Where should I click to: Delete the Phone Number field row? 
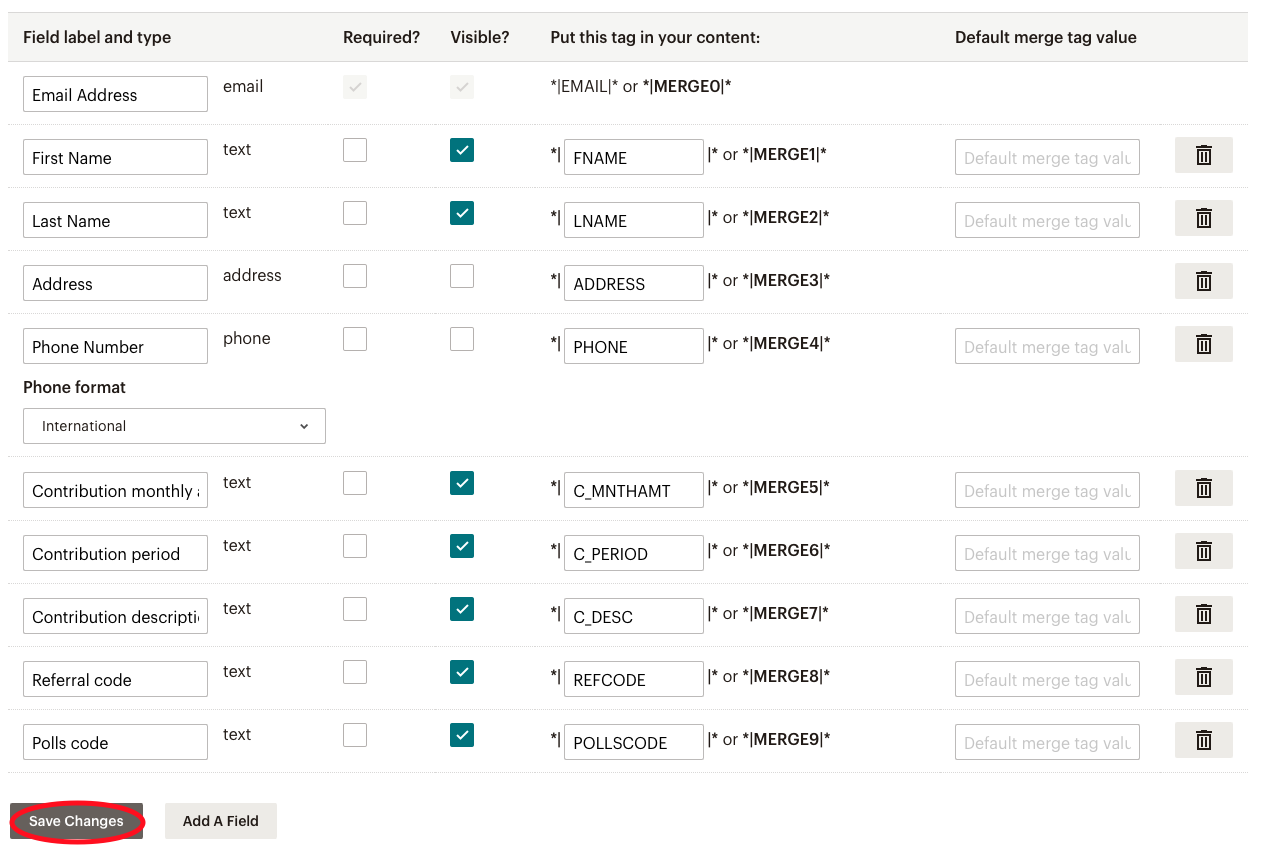[x=1203, y=345]
